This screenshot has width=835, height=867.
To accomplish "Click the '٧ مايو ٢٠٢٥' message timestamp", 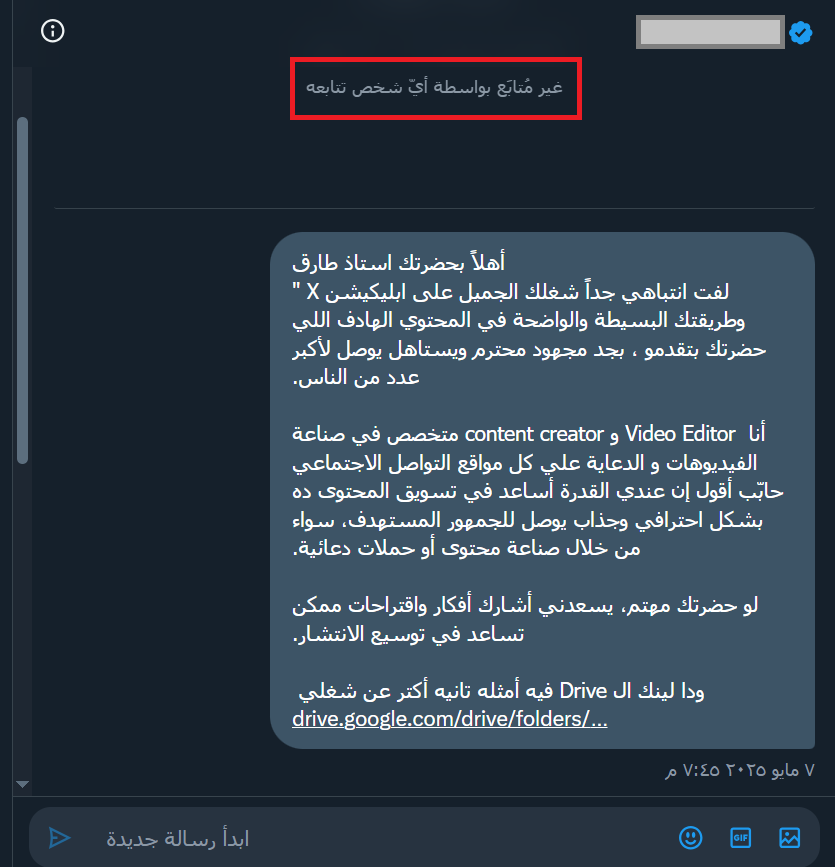I will pos(740,770).
